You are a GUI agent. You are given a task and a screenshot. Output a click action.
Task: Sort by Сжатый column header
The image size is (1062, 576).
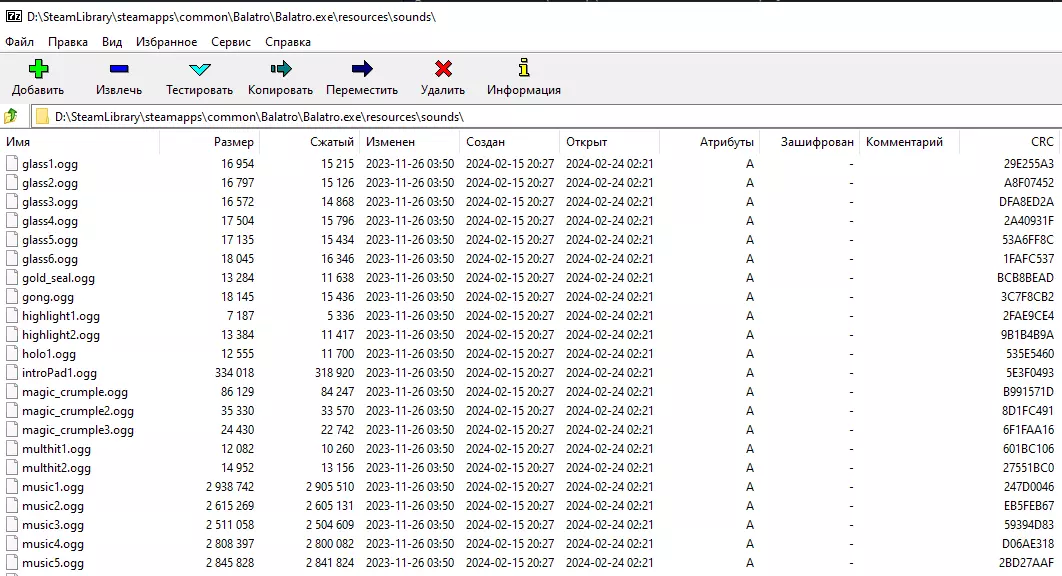click(310, 142)
